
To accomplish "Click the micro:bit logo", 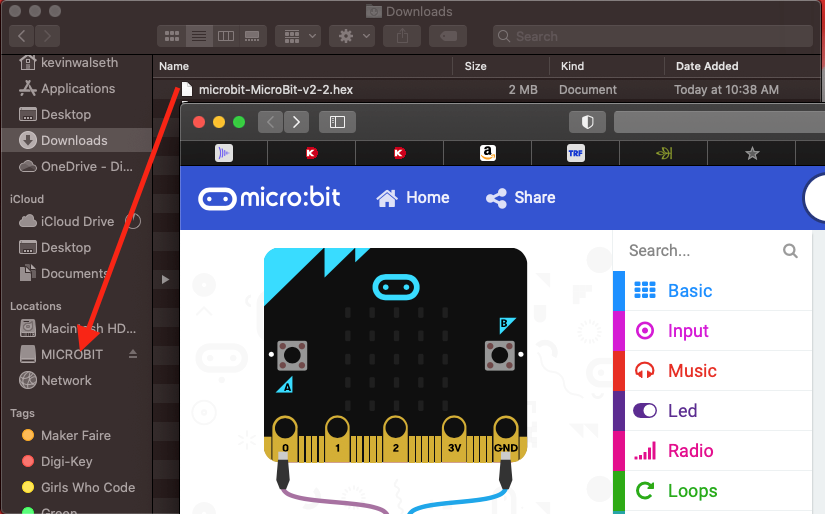I will point(269,197).
